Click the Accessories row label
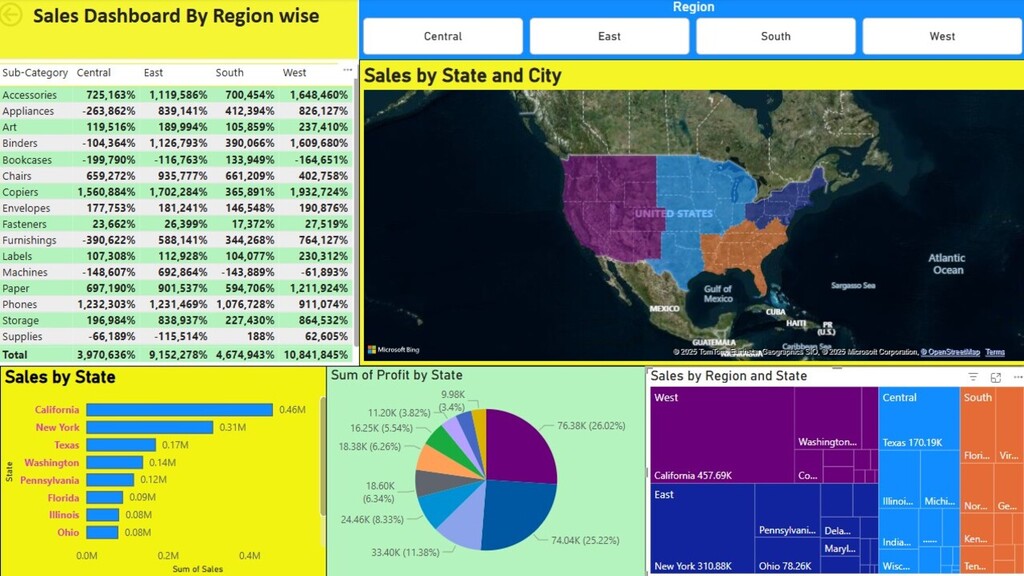The image size is (1024, 576). [x=29, y=95]
